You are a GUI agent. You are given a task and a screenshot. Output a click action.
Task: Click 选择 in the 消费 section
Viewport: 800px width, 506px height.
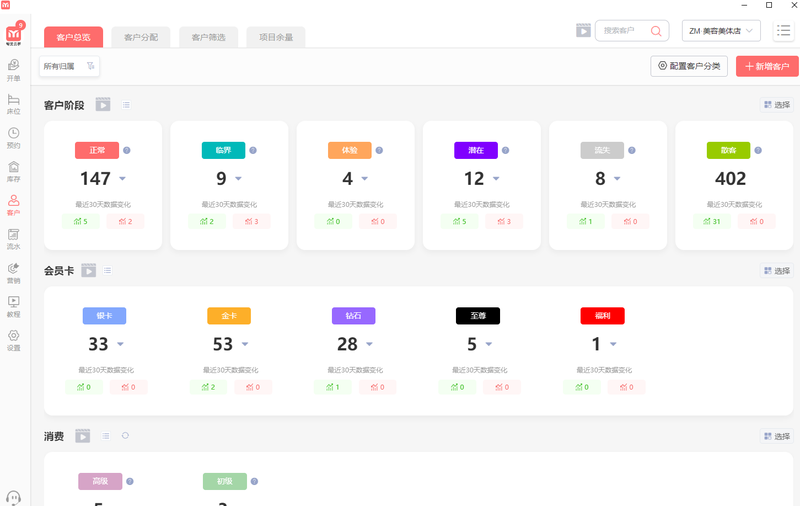[777, 436]
